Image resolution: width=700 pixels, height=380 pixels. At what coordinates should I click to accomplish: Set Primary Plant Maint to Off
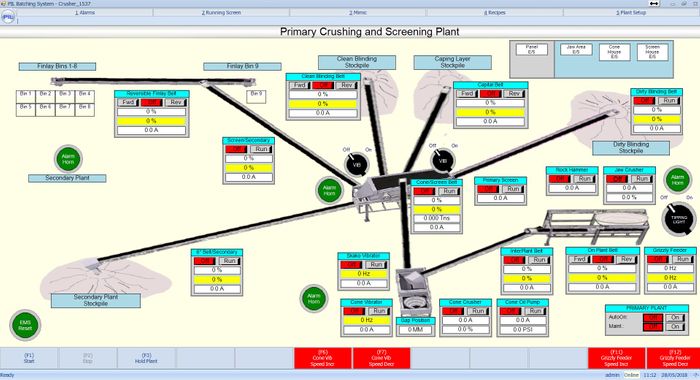653,327
